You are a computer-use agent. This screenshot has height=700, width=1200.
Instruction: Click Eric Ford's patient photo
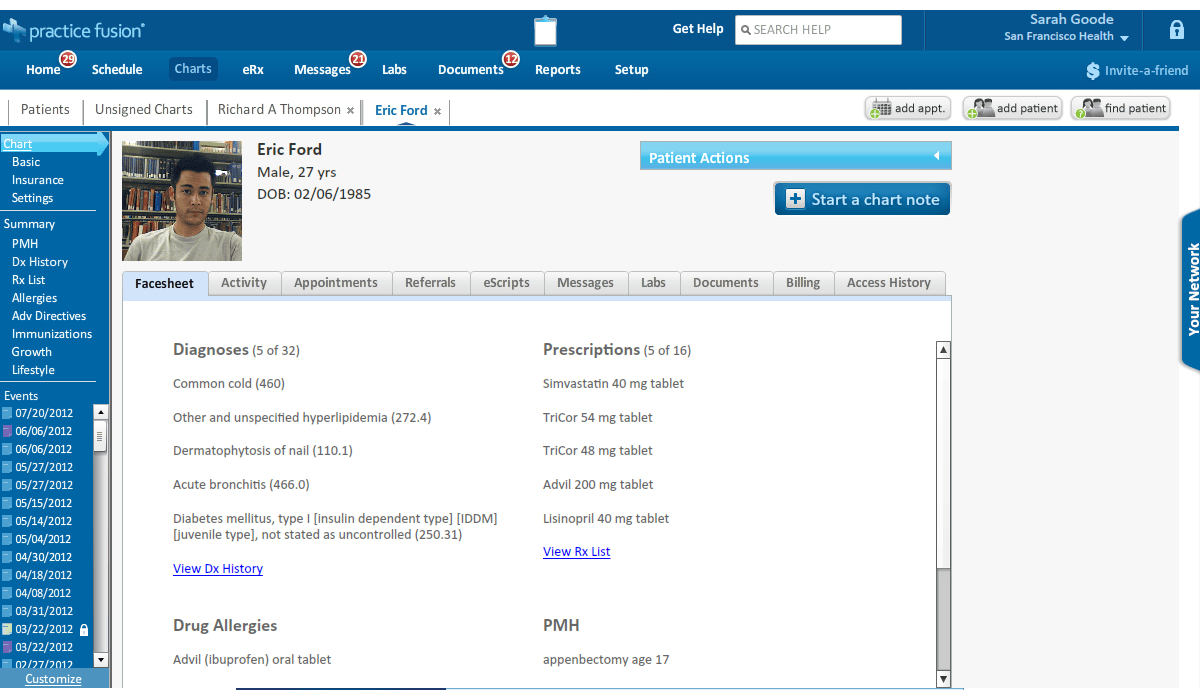[x=182, y=201]
